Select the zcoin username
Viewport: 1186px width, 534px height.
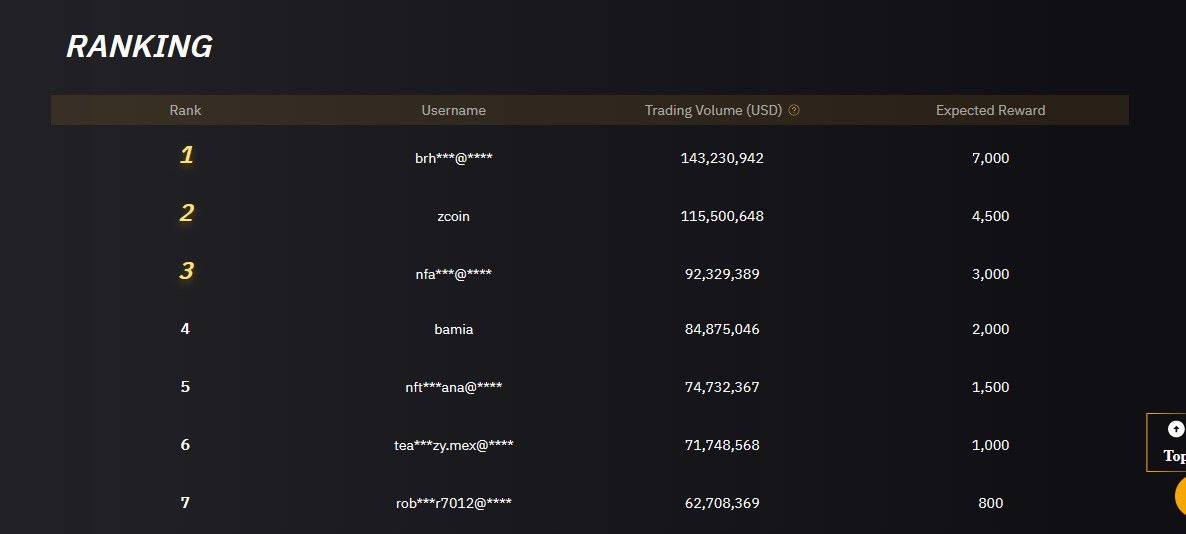(x=453, y=216)
